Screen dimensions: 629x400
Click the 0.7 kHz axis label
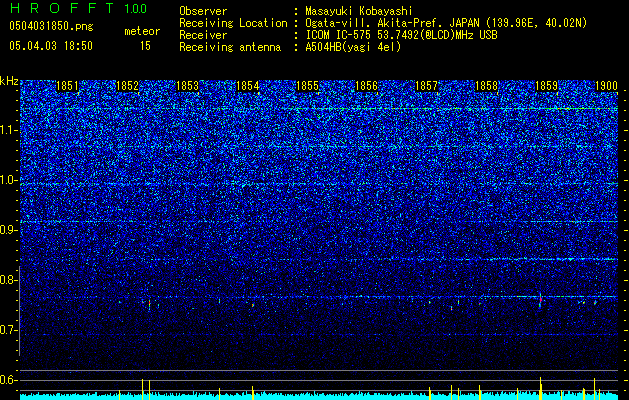pos(9,330)
